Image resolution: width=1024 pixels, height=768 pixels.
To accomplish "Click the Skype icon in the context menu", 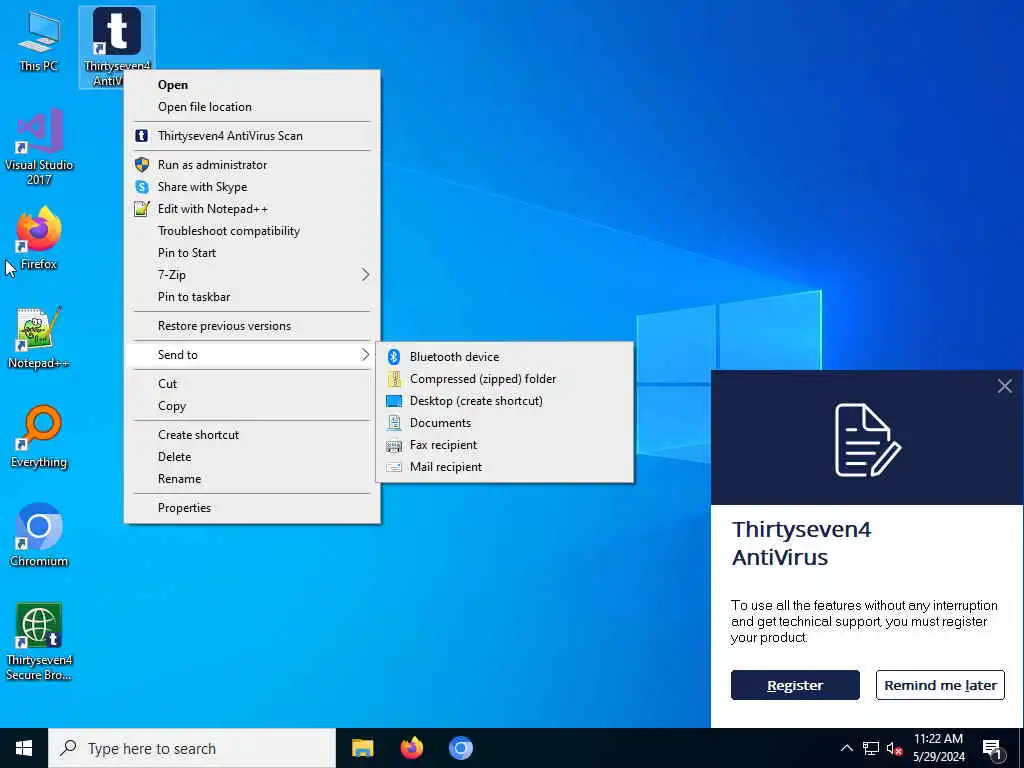I will [x=141, y=187].
